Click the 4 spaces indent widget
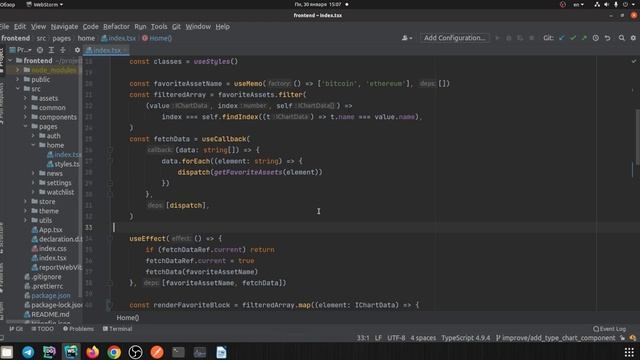 click(x=423, y=338)
